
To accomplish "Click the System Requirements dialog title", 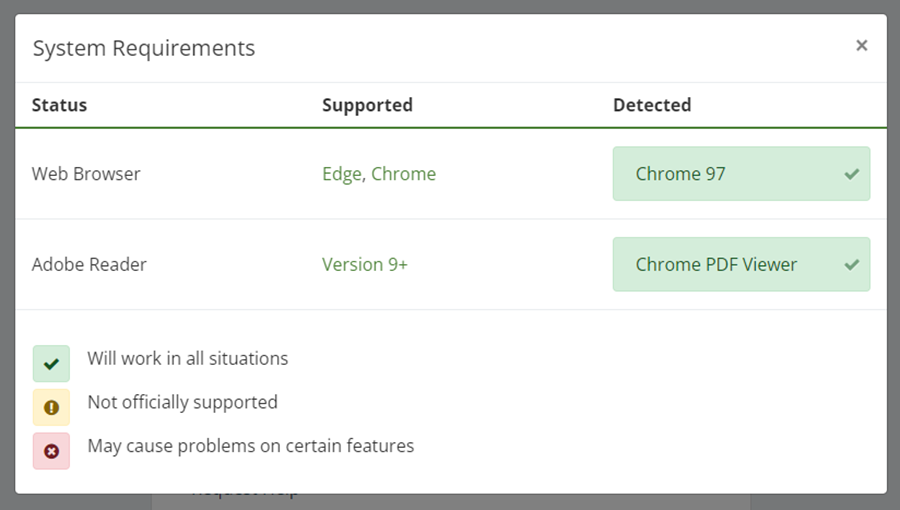I will coord(144,48).
